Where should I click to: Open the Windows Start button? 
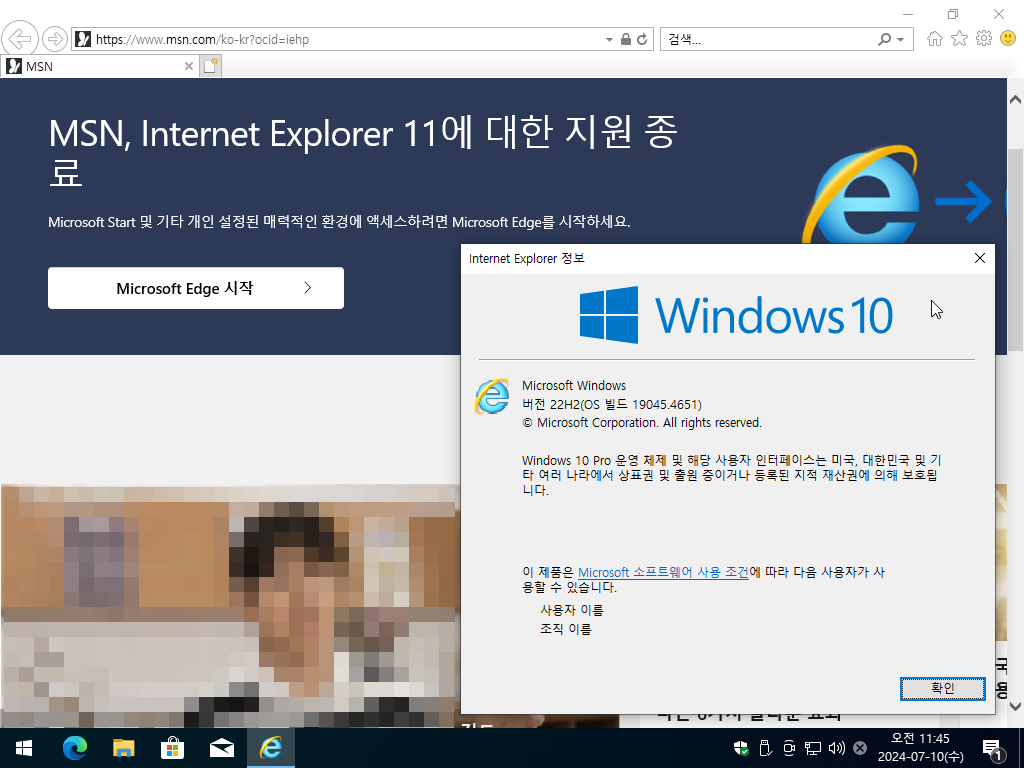(24, 748)
